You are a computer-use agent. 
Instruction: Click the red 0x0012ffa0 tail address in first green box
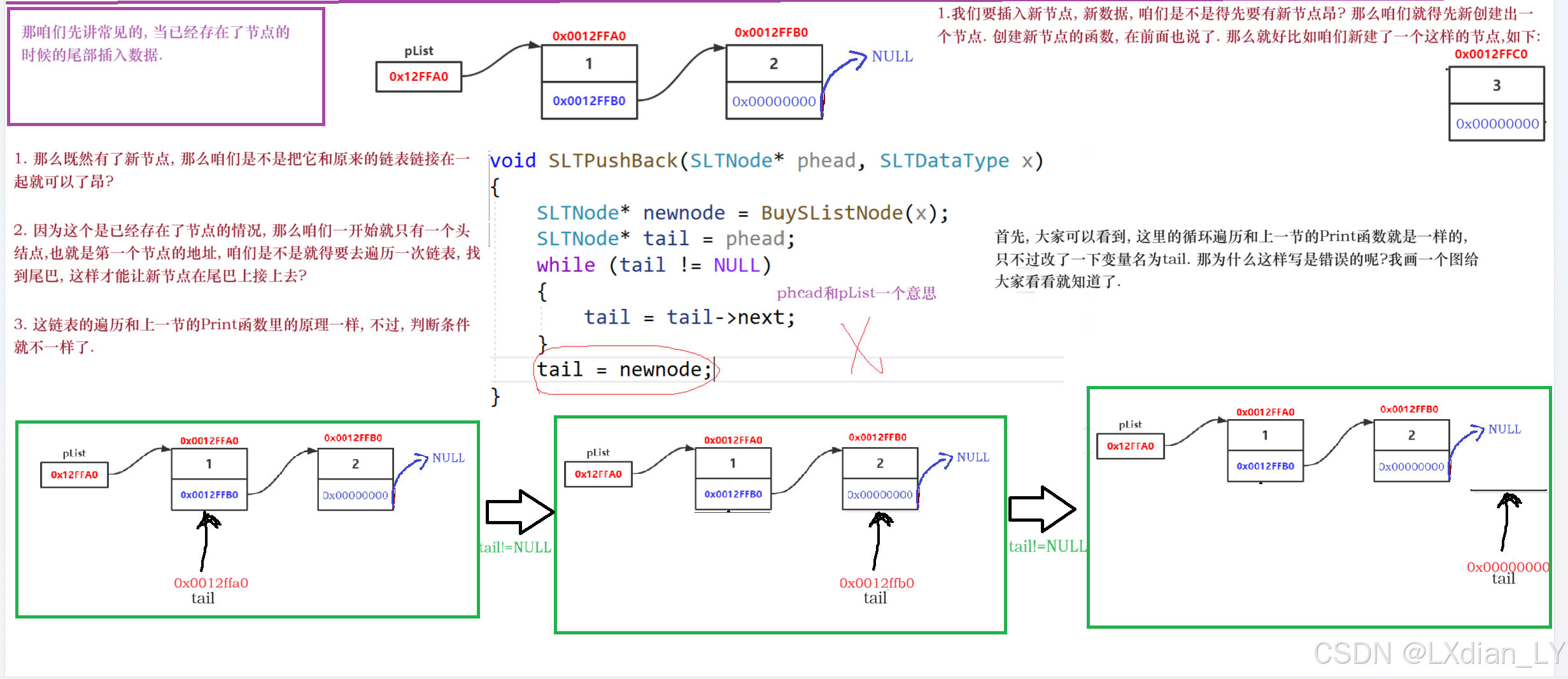click(x=211, y=583)
